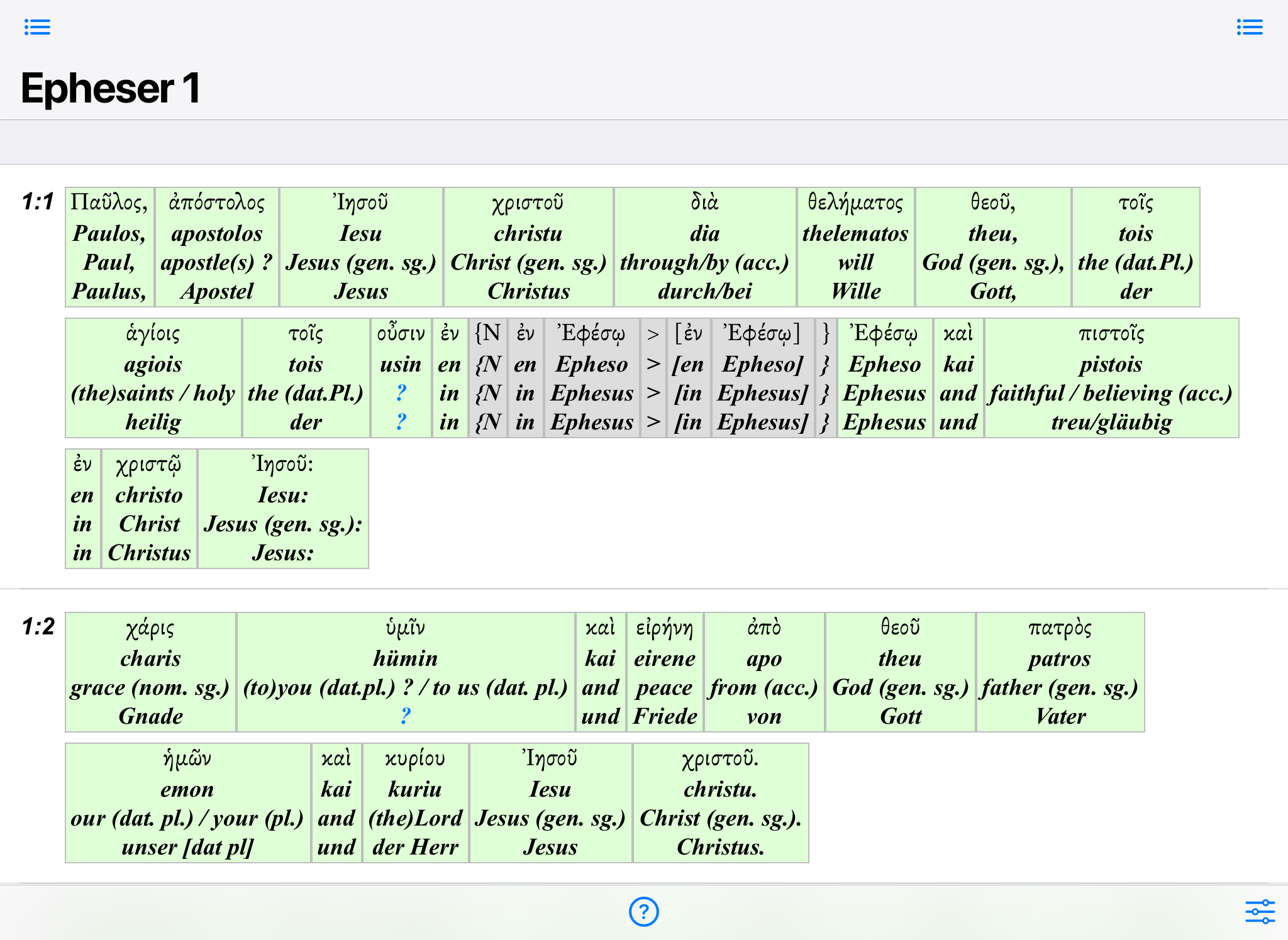Select the ἀπόστολος apostolos word cell
The image size is (1288, 940).
(217, 247)
